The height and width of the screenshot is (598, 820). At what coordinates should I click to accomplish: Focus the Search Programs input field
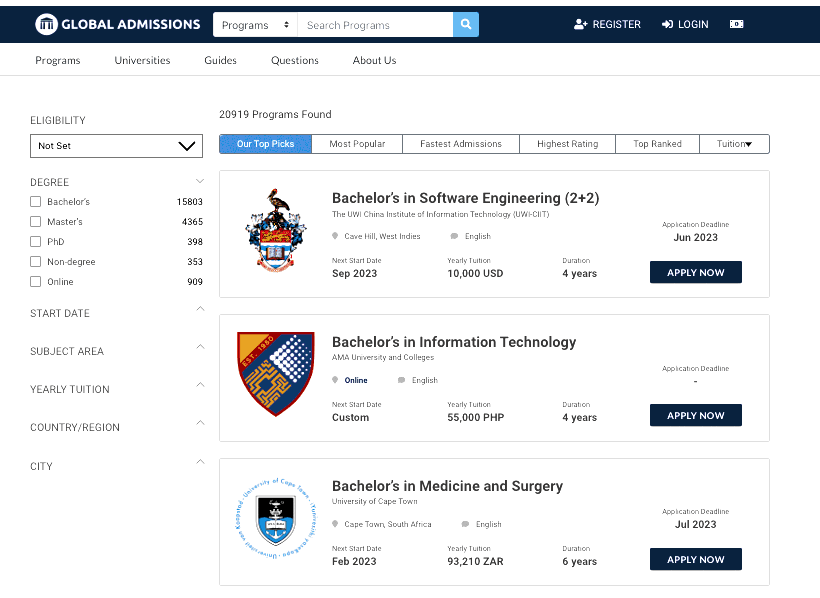(375, 25)
